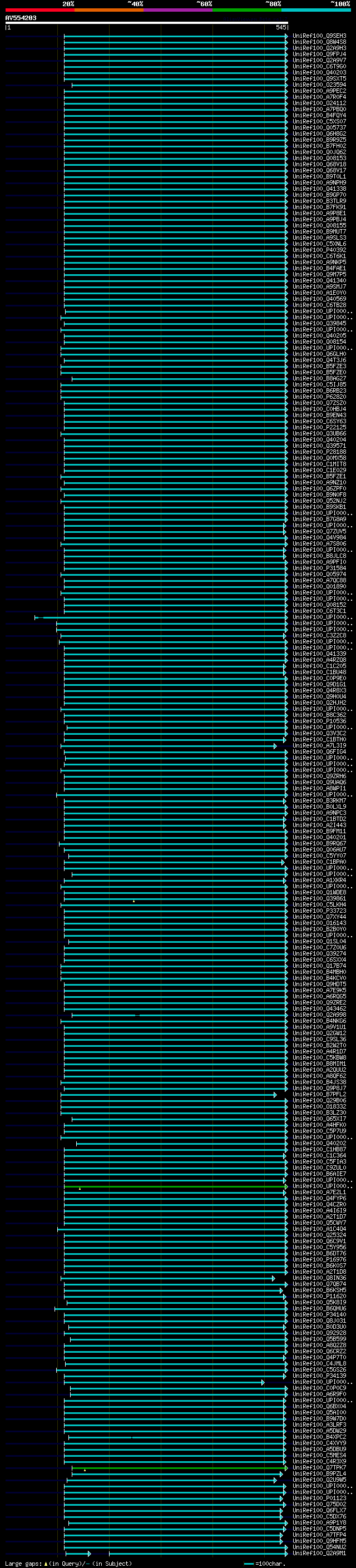Click UniRef100_Q17B74 label

click(x=319, y=966)
